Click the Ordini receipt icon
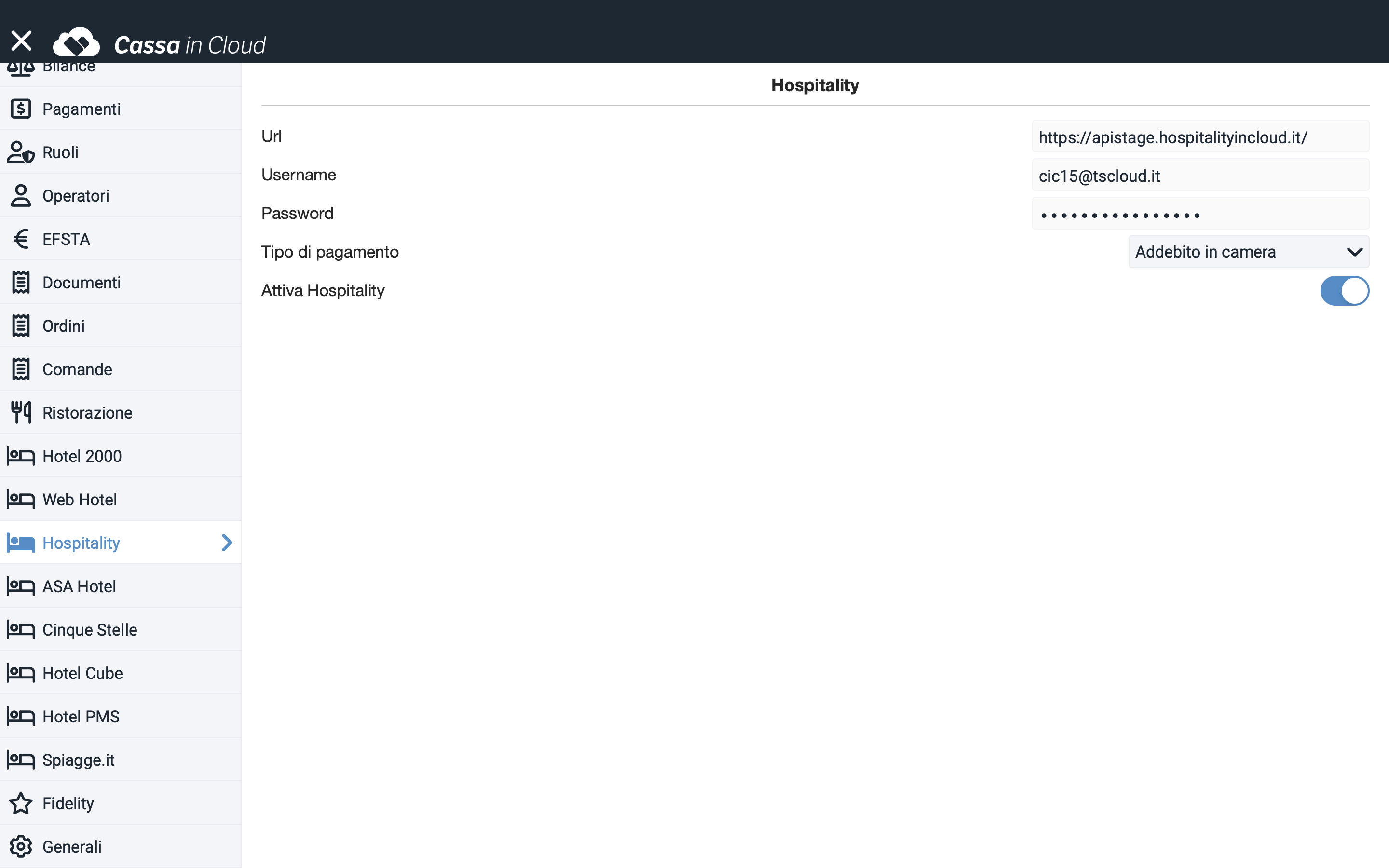 click(21, 325)
